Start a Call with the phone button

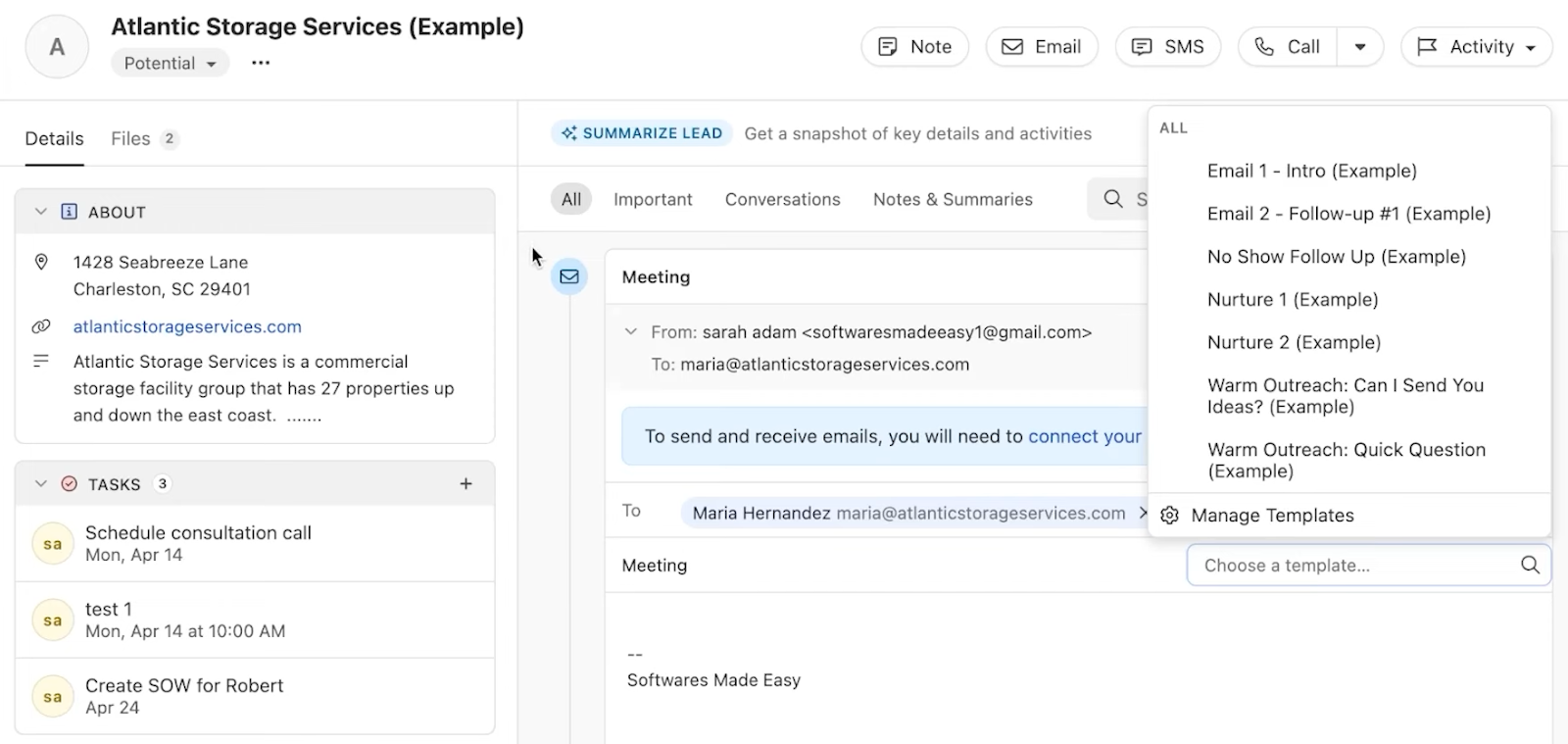point(1288,47)
